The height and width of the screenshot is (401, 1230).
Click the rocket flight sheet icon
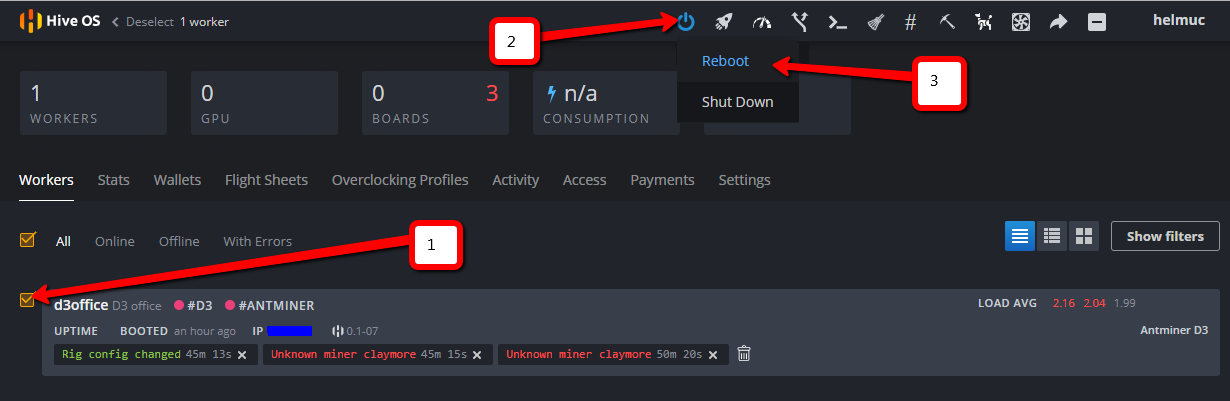point(724,21)
